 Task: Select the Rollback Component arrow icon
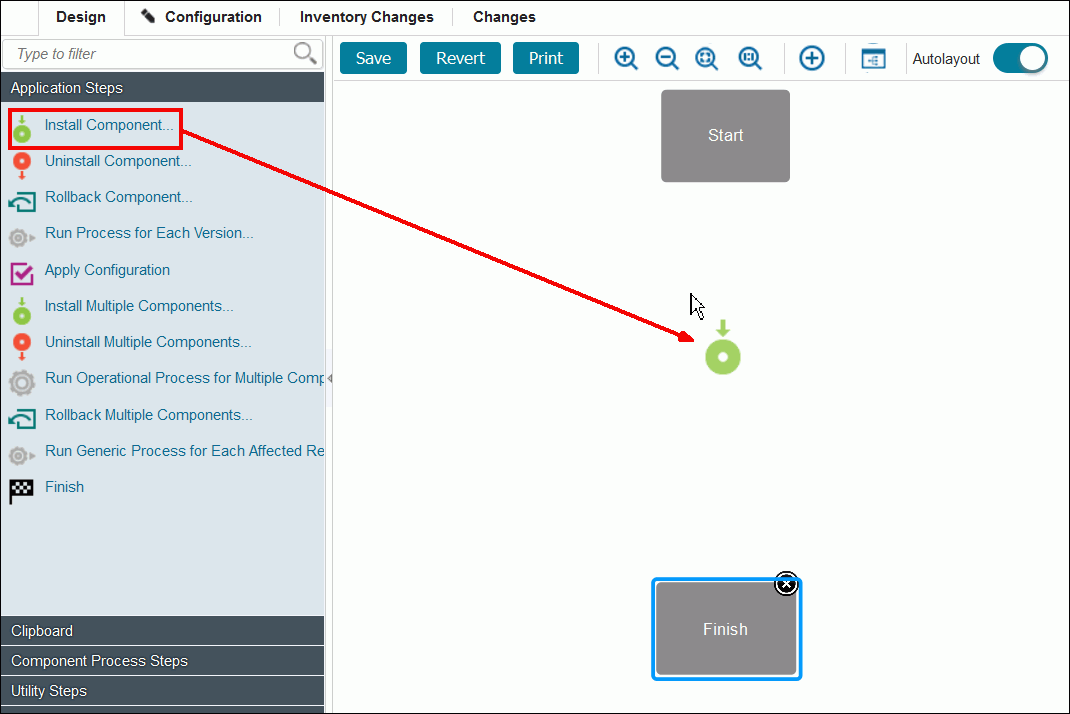(22, 198)
